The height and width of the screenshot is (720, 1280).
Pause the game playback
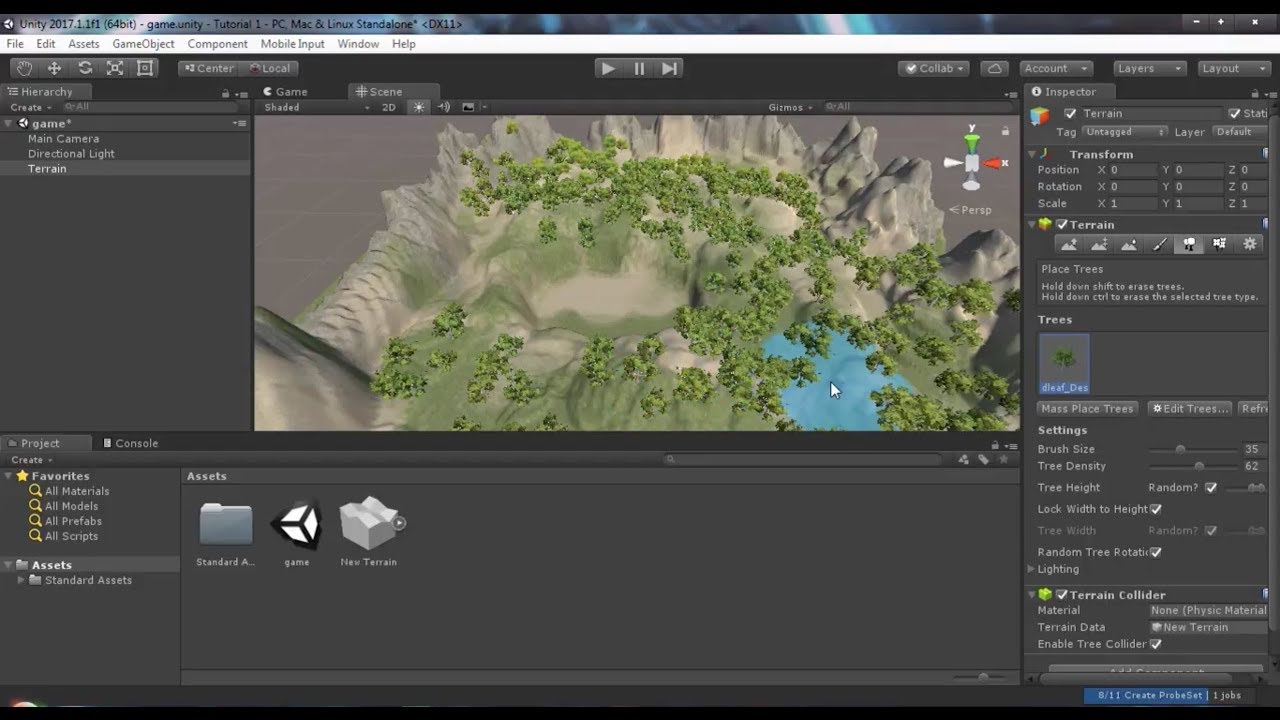tap(639, 68)
